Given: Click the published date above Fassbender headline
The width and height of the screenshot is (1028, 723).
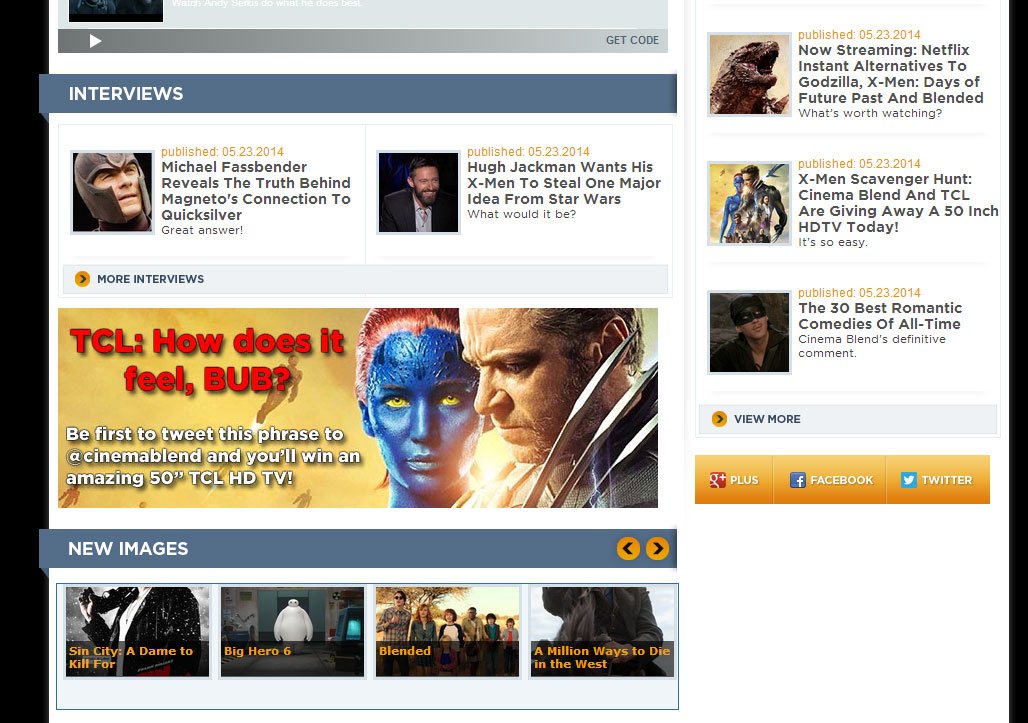Looking at the screenshot, I should click(222, 151).
